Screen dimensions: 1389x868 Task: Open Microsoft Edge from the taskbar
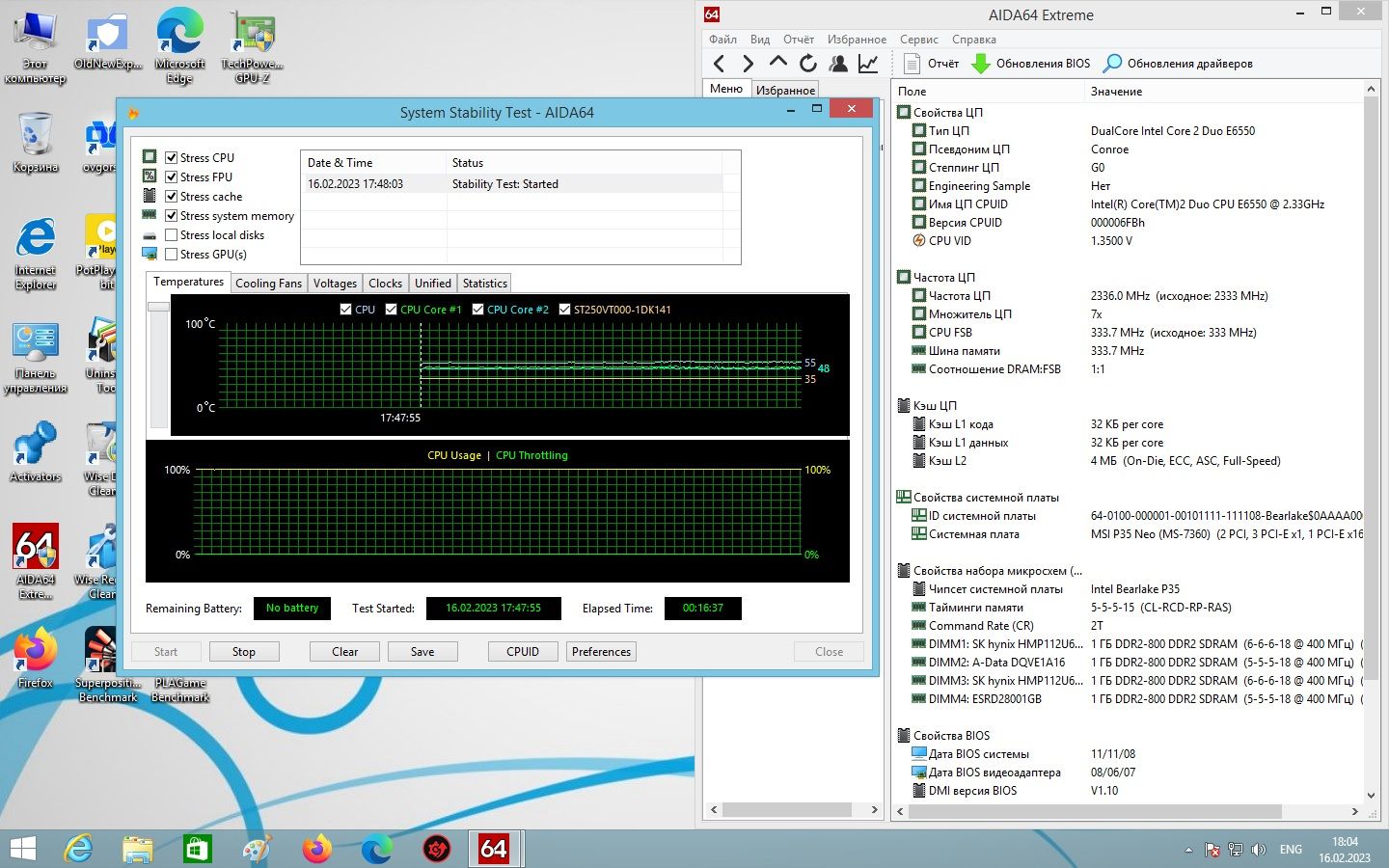click(376, 849)
